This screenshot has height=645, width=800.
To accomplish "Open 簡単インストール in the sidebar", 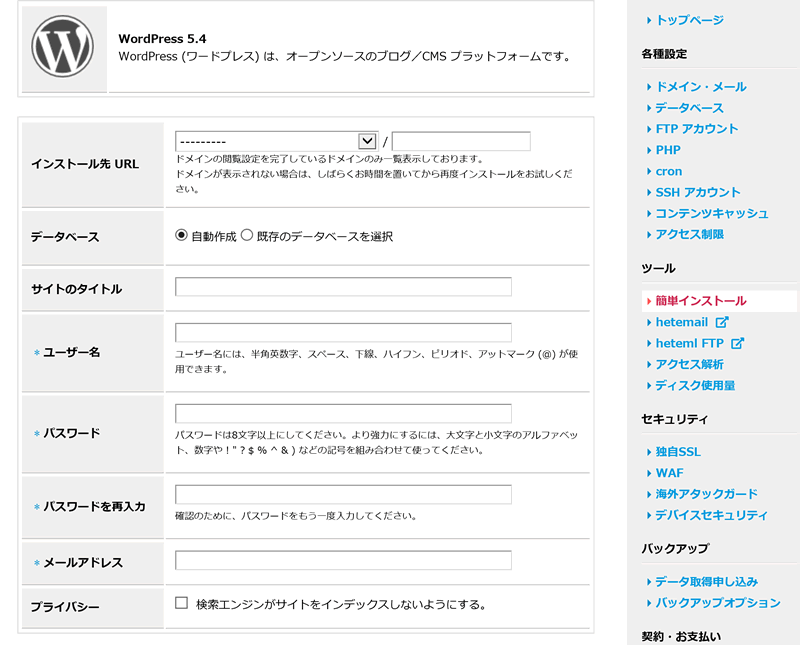I will (700, 301).
